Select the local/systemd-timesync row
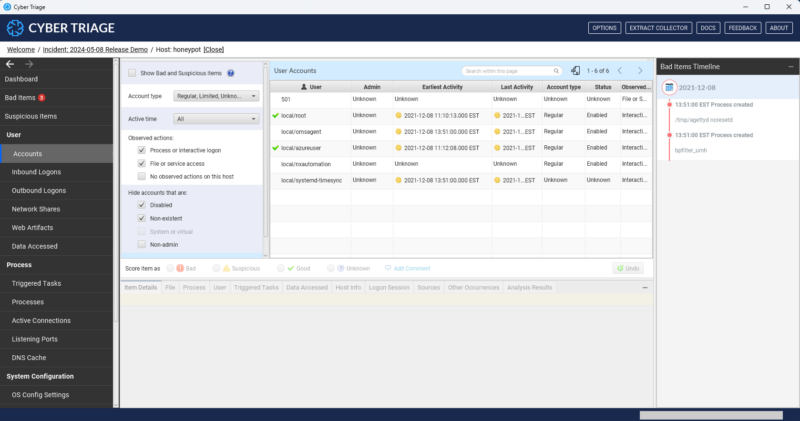 click(461, 180)
